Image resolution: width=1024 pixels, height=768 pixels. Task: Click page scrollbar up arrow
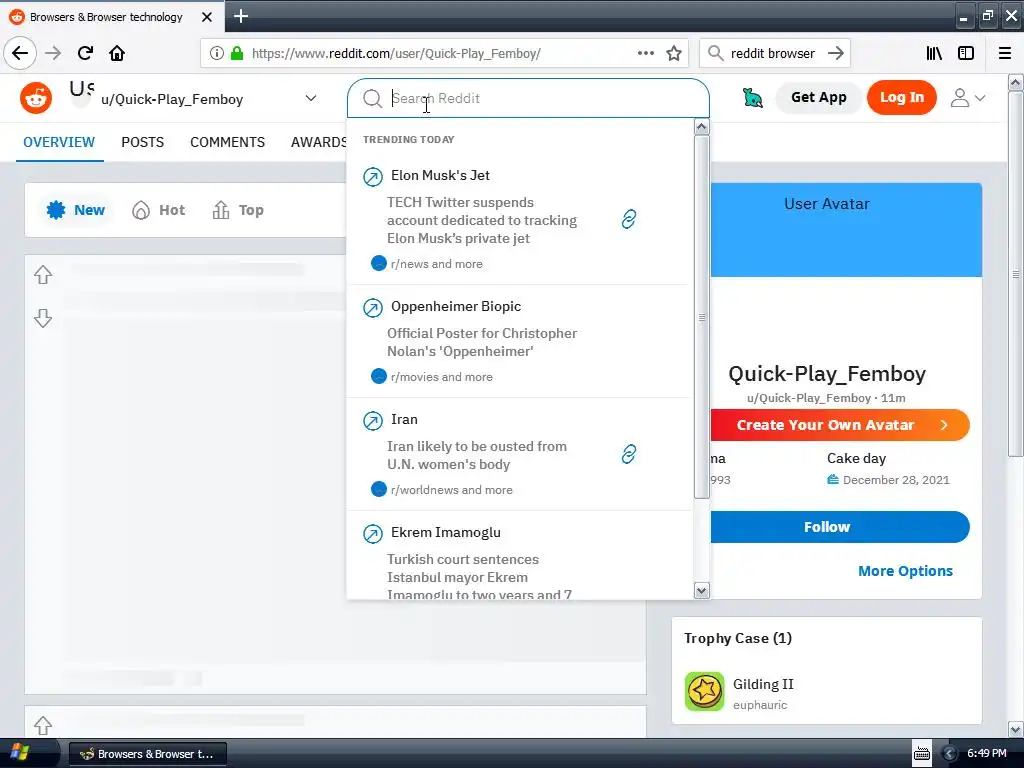tap(1016, 83)
